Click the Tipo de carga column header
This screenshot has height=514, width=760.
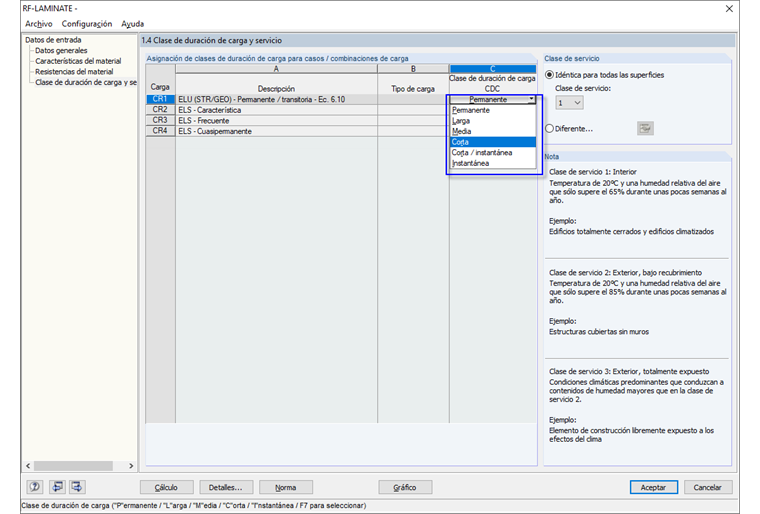click(413, 89)
